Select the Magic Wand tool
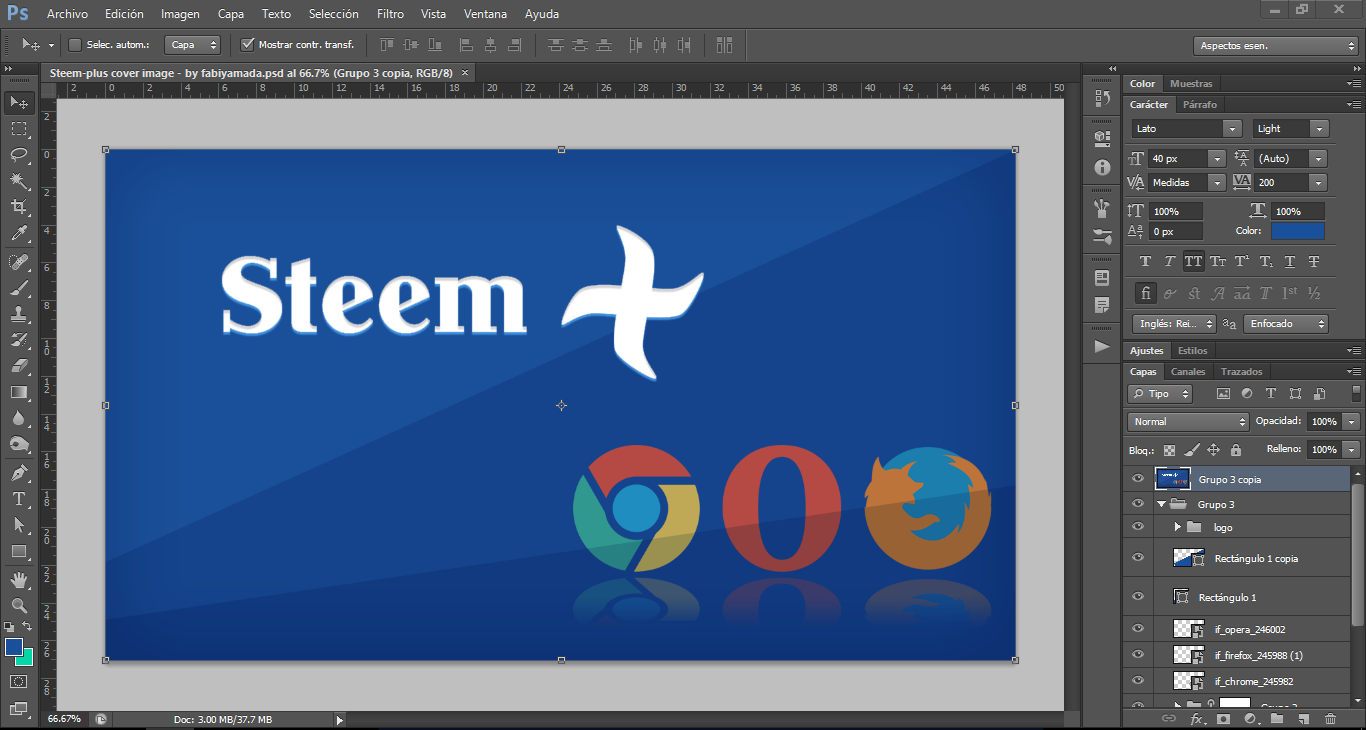 click(x=19, y=181)
